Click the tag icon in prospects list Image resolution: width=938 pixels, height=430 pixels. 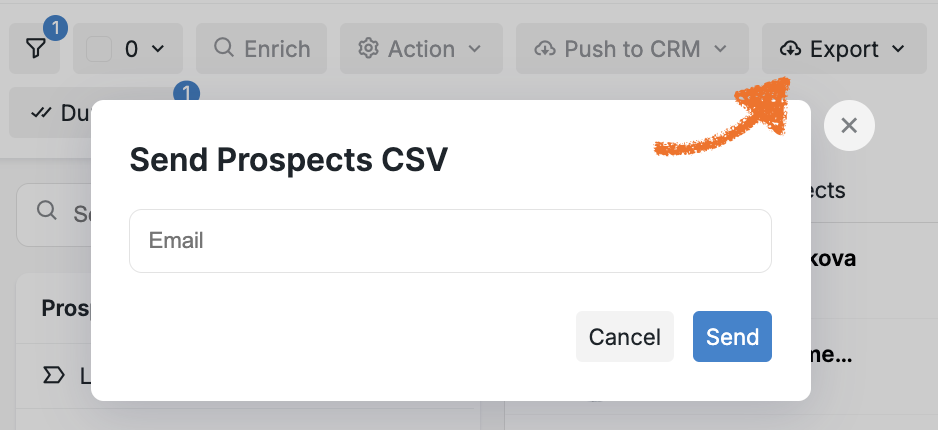[54, 376]
